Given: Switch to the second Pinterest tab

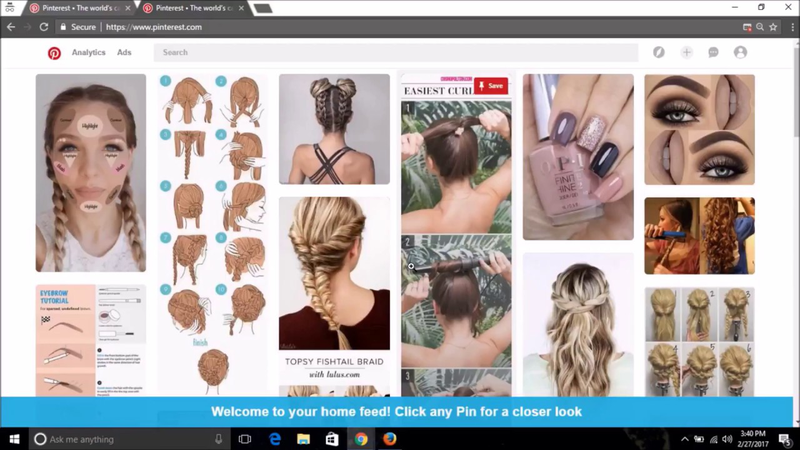Looking at the screenshot, I should pos(190,8).
